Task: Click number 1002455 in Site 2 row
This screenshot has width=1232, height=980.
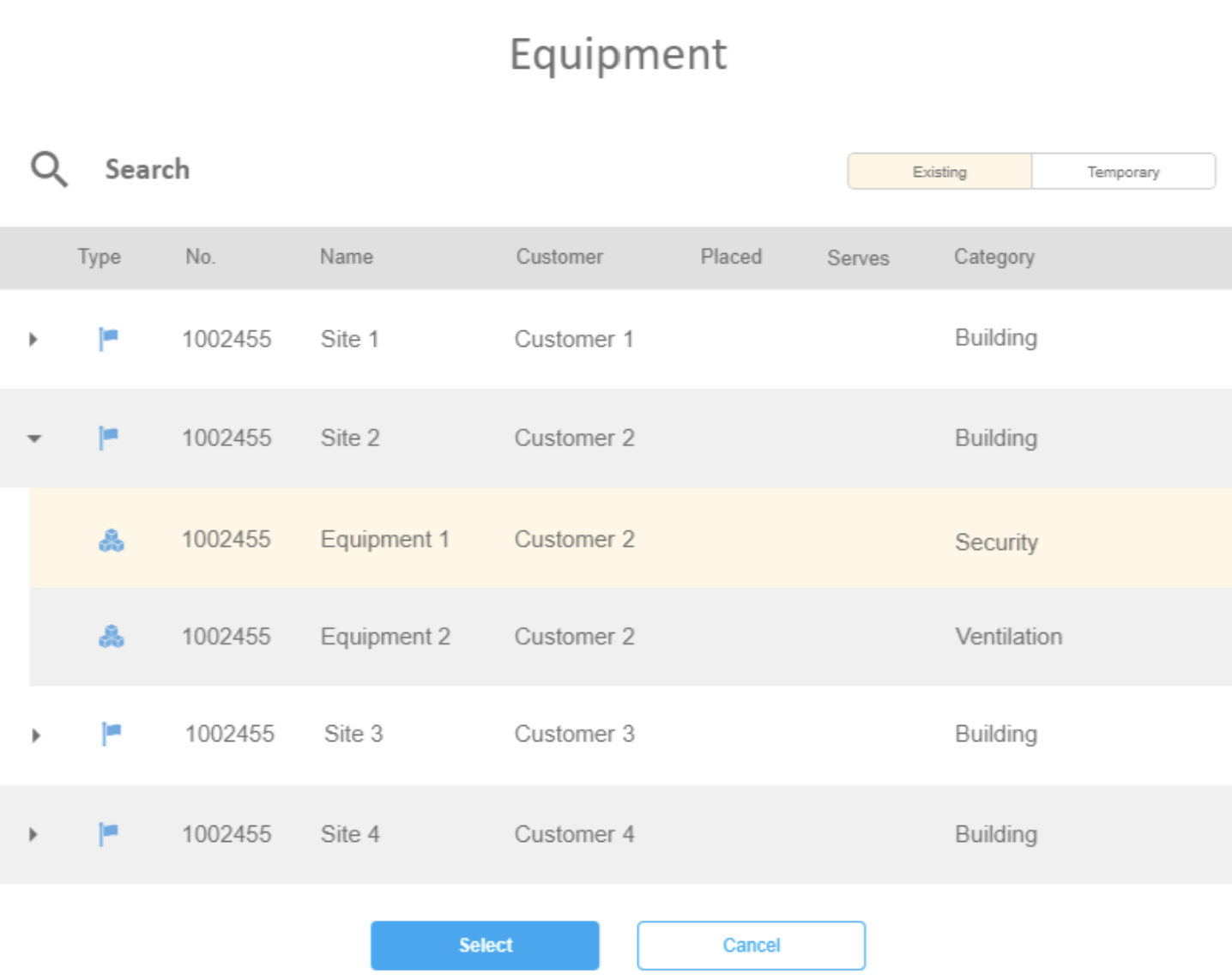Action: pyautogui.click(x=226, y=438)
